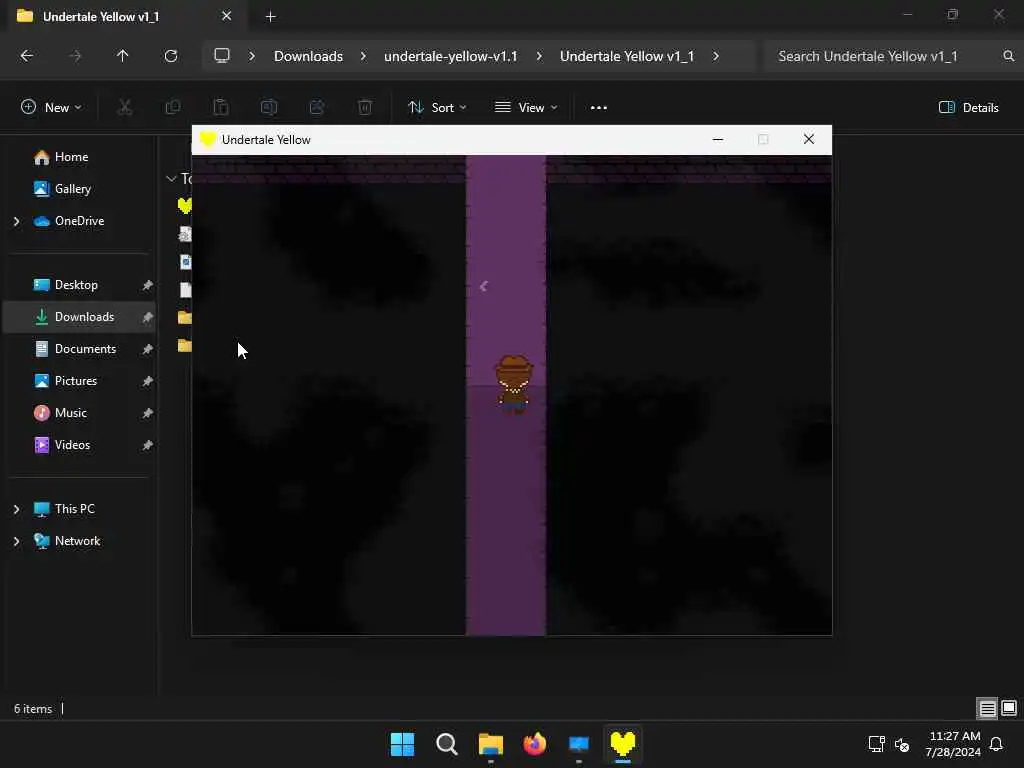Open the notification bell

click(x=997, y=744)
